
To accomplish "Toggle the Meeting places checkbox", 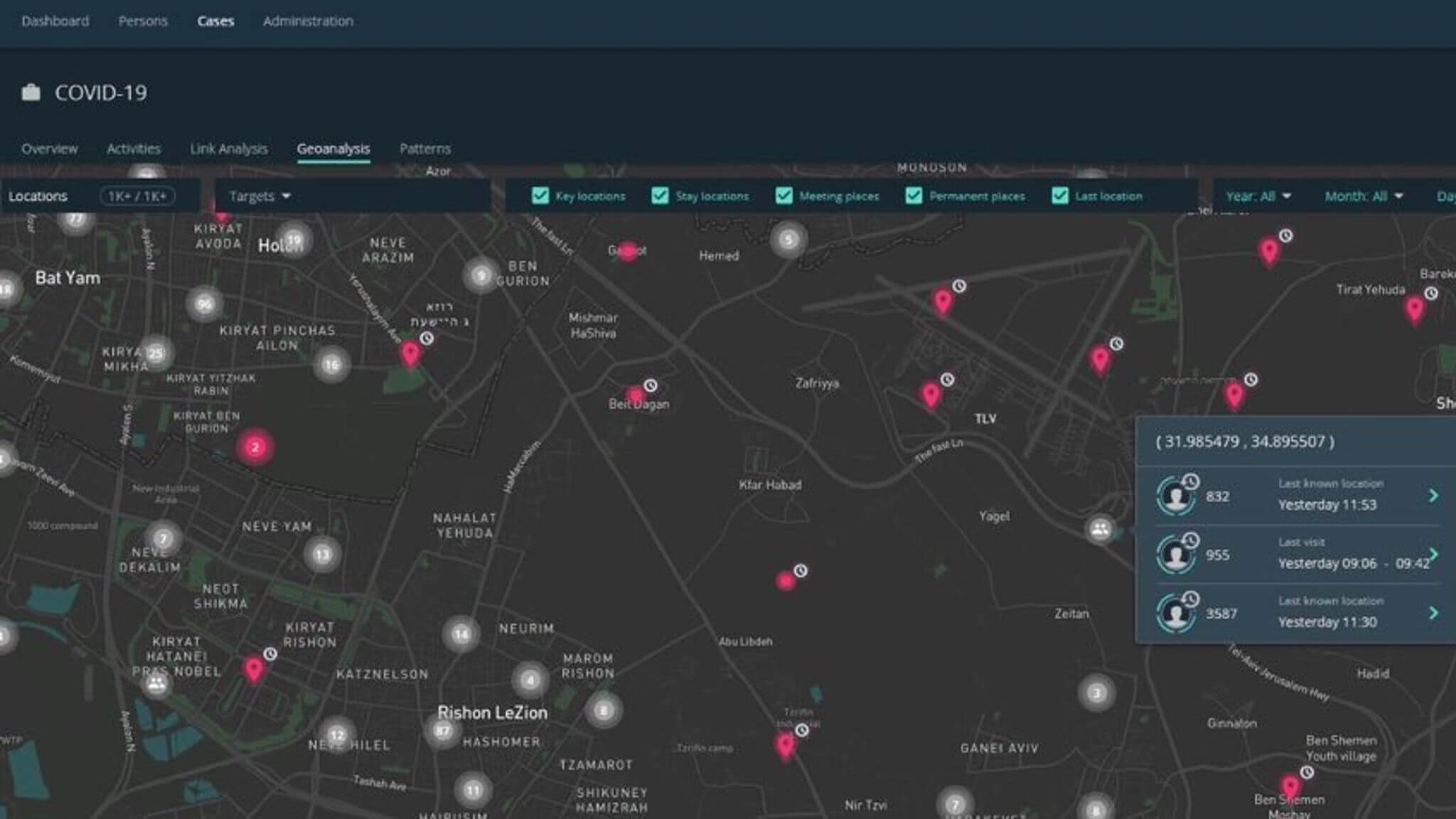I will tap(783, 196).
